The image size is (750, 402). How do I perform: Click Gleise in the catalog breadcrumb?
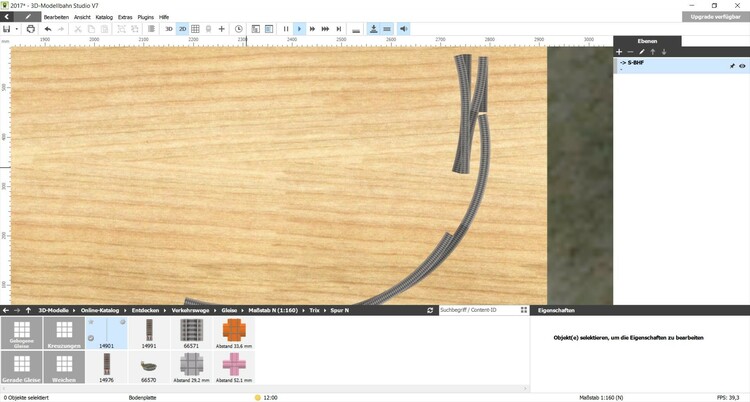pos(229,311)
